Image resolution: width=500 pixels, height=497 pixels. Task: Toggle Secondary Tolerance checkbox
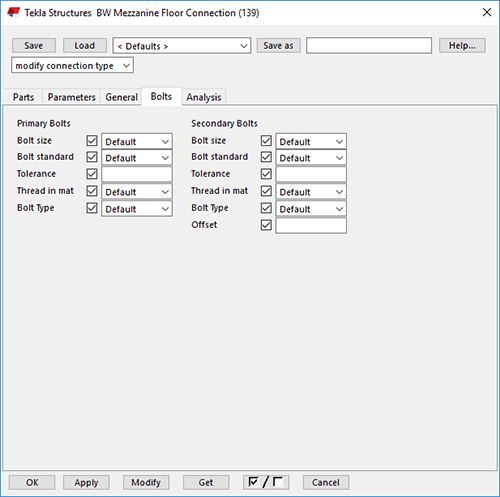(266, 174)
